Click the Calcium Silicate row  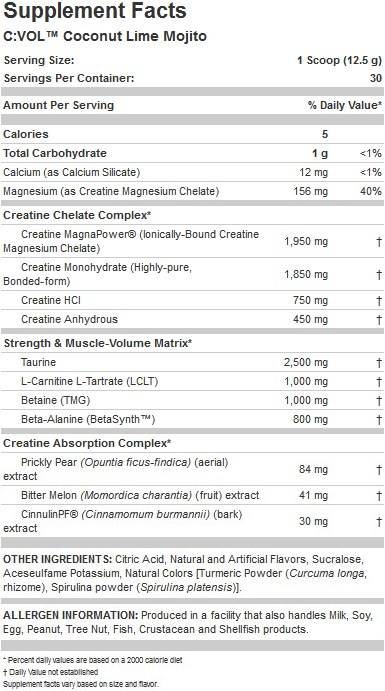pyautogui.click(x=192, y=172)
